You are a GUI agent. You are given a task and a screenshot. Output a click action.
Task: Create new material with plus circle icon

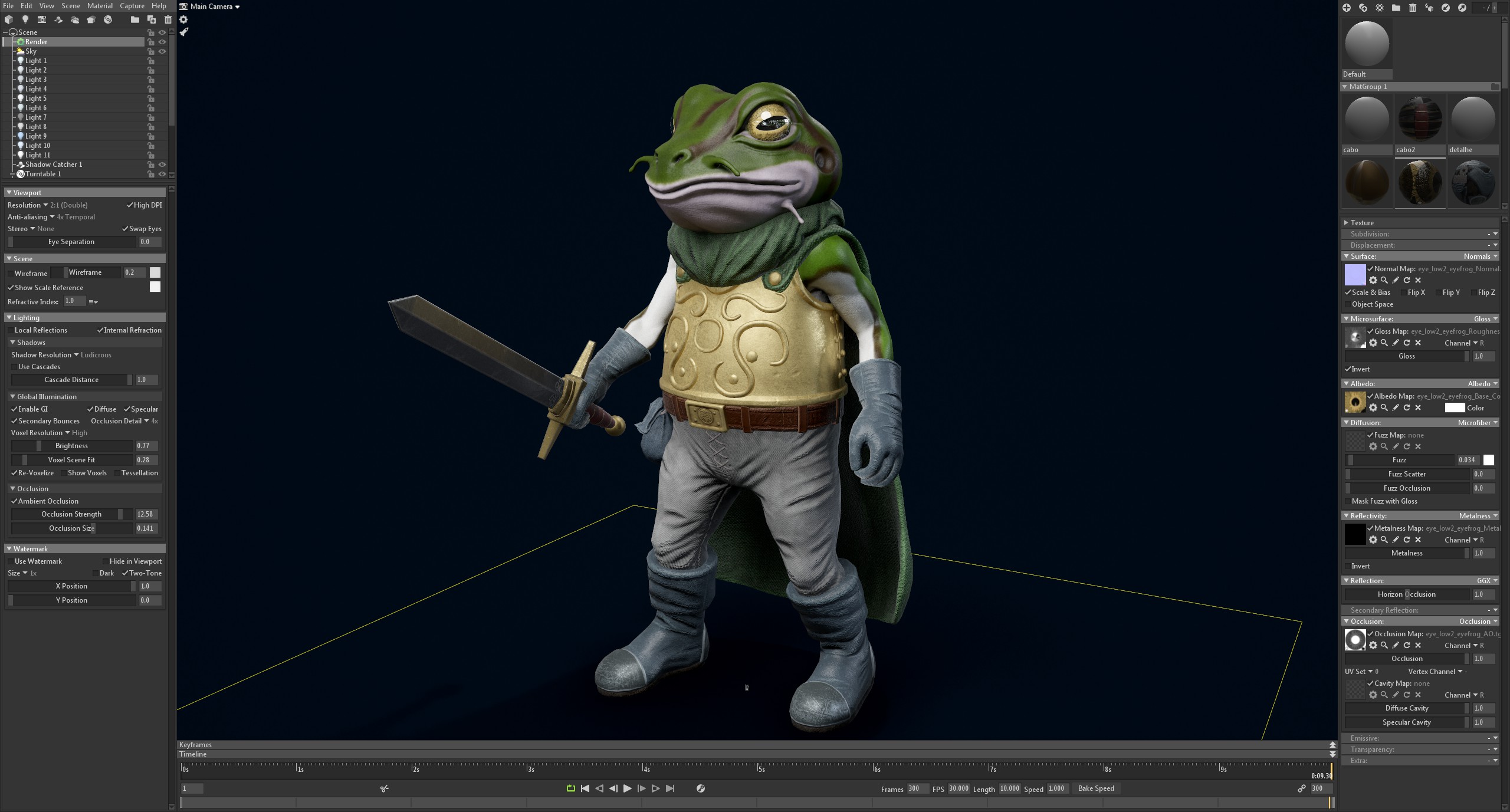(1347, 8)
